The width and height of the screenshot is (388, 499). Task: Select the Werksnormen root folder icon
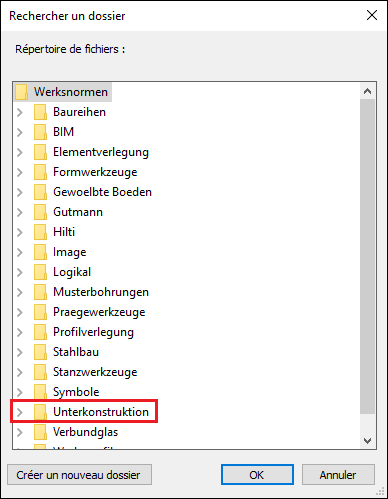coord(21,92)
